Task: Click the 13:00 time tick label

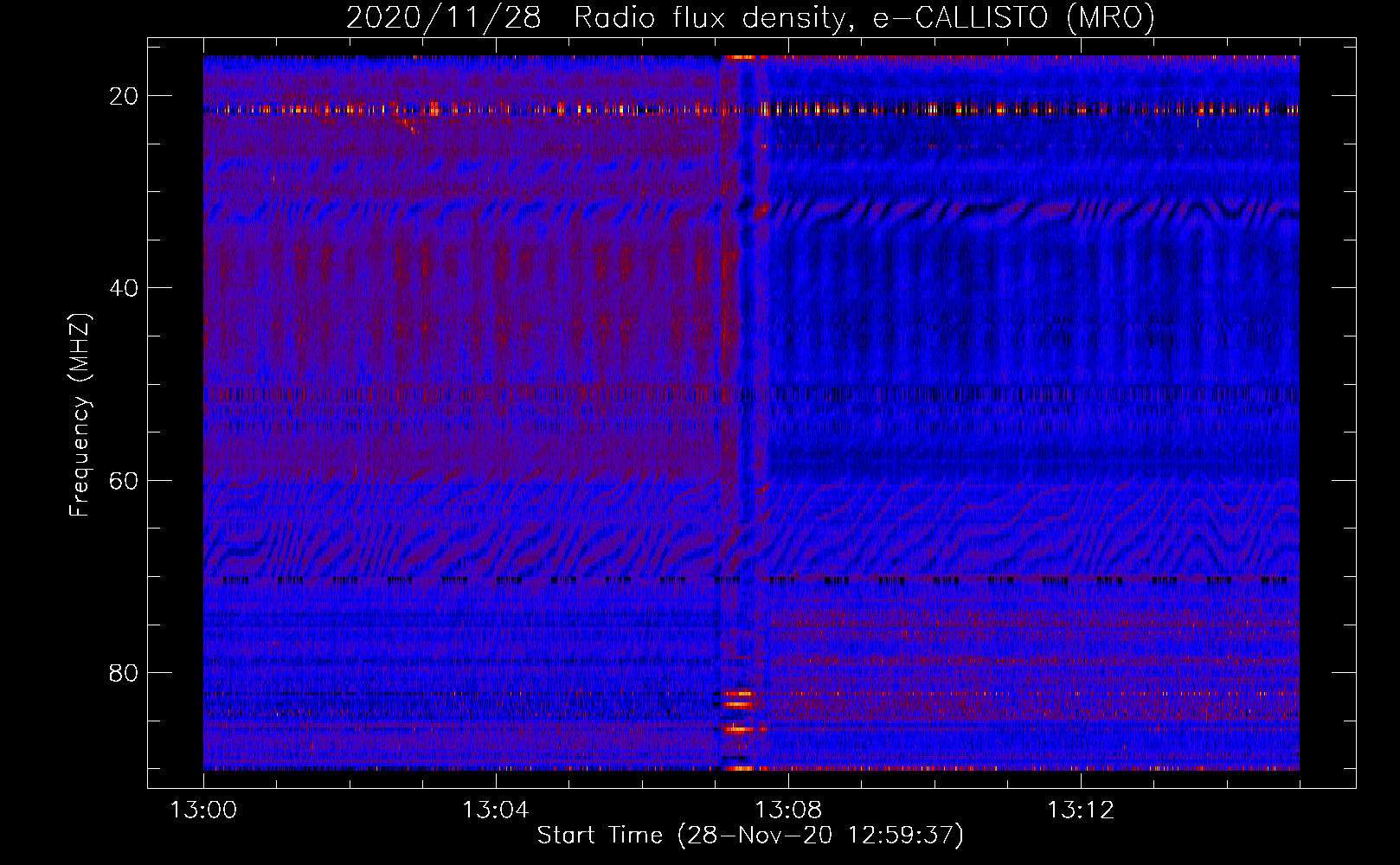Action: coord(203,811)
